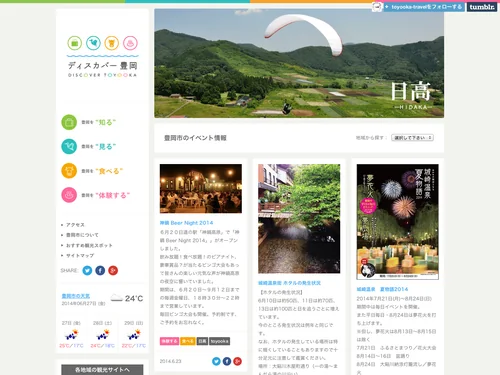Screen dimensions: 500x375
Task: Click the pink "体験する" circle icon
Action: tap(69, 195)
